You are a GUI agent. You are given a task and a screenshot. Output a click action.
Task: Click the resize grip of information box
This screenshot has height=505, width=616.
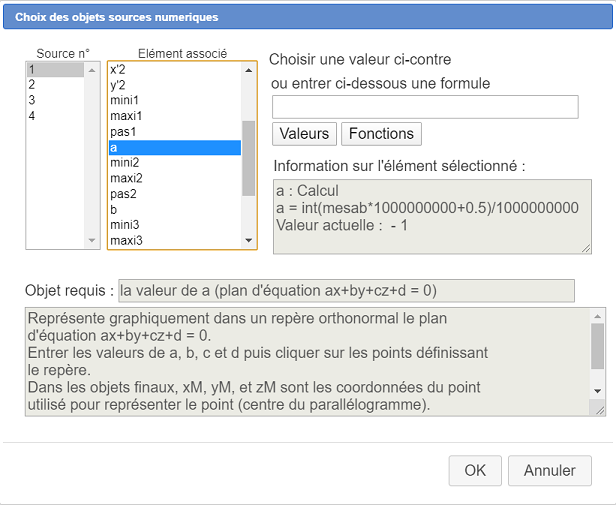pos(586,248)
